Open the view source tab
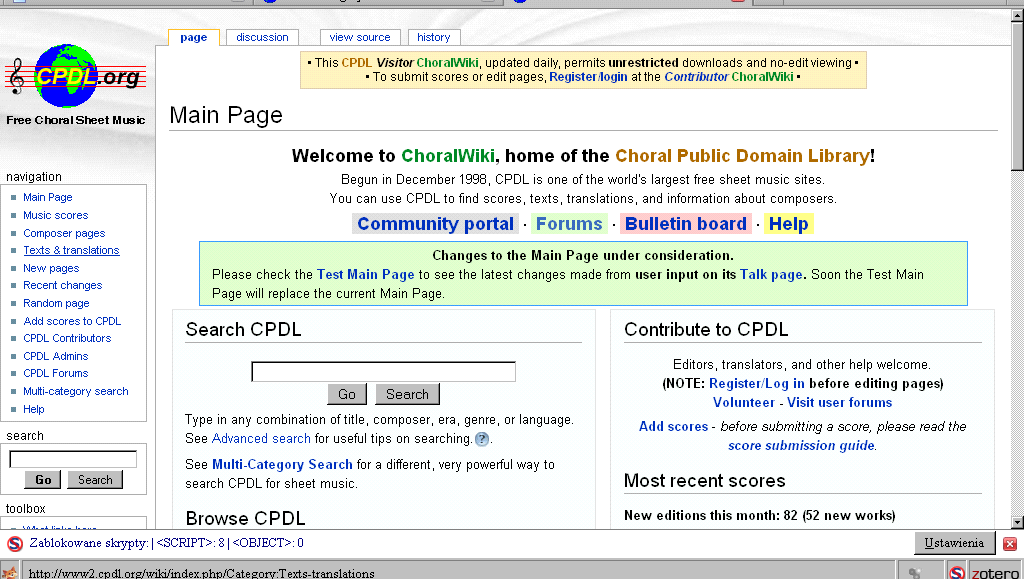The image size is (1024, 579). point(360,37)
